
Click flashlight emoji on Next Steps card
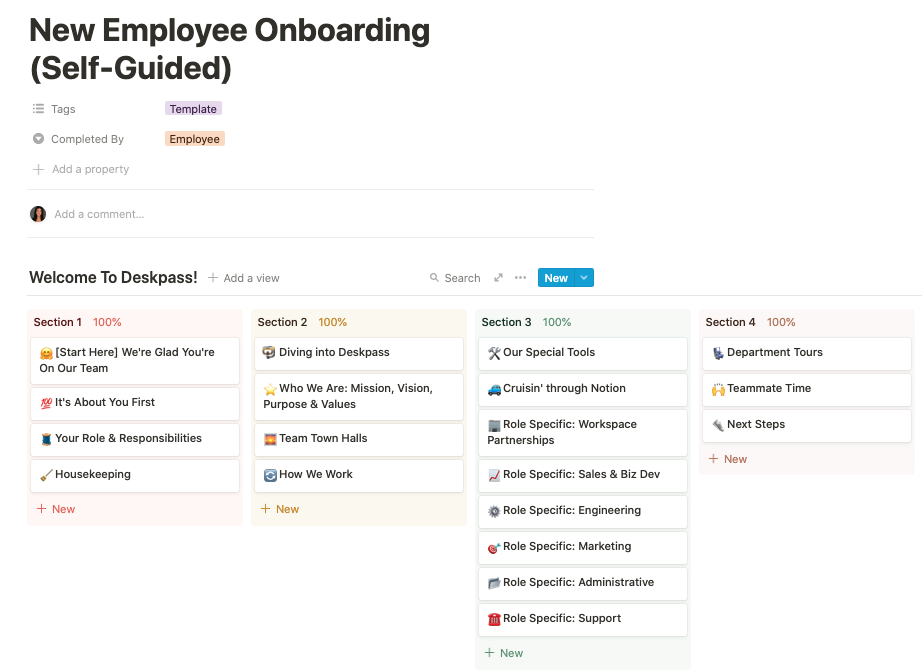(719, 425)
